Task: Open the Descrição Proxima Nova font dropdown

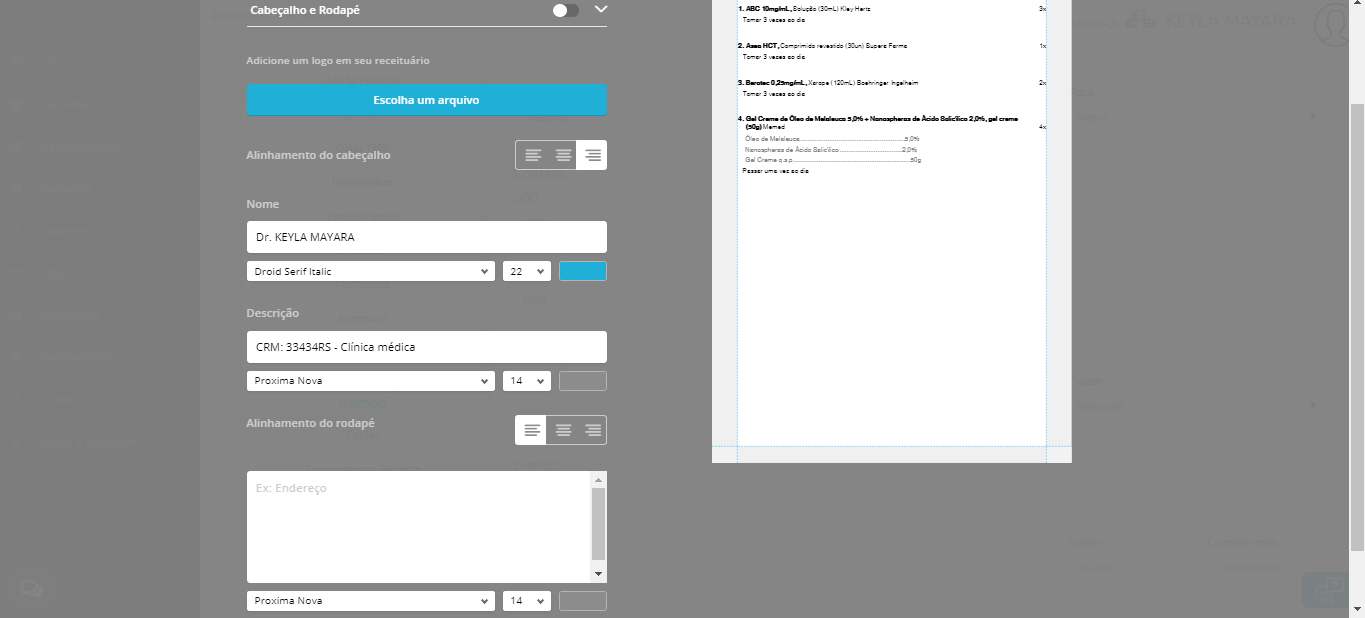Action: 371,381
